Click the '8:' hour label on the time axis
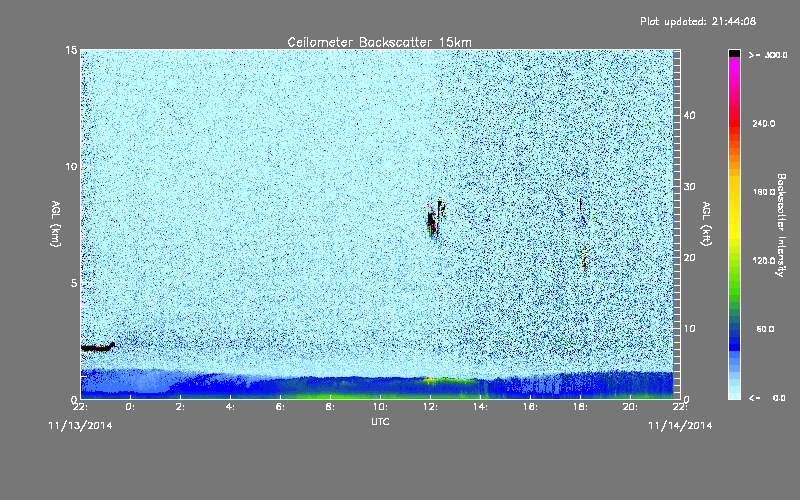 [x=330, y=407]
